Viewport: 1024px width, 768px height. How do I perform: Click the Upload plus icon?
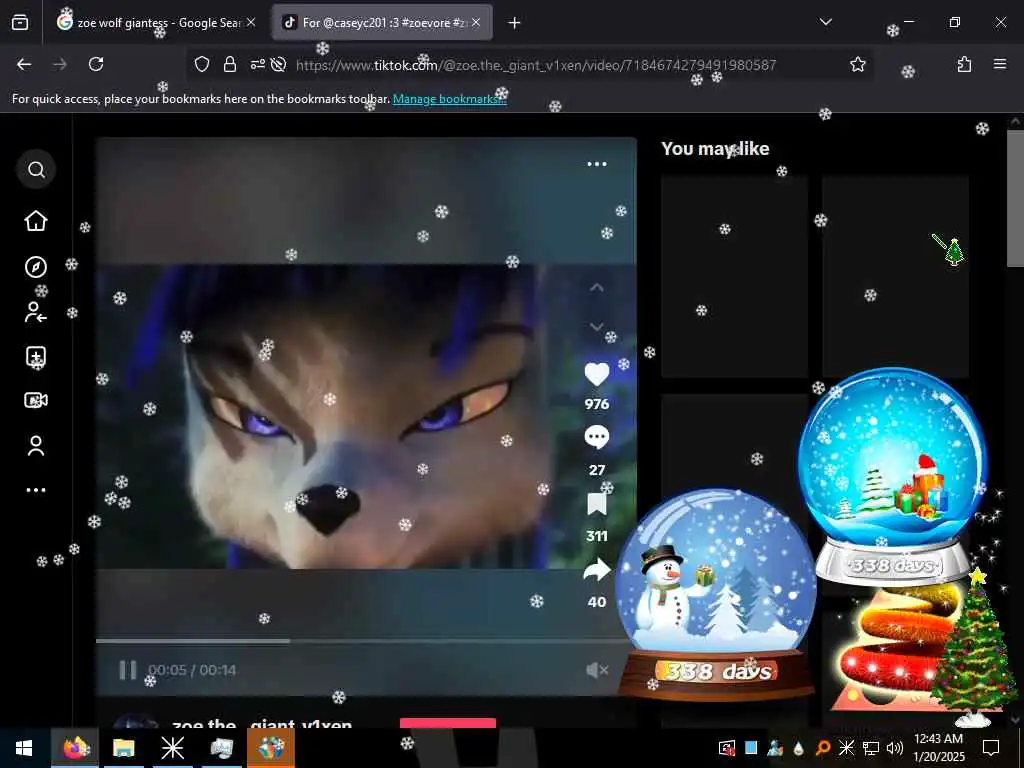(x=36, y=357)
